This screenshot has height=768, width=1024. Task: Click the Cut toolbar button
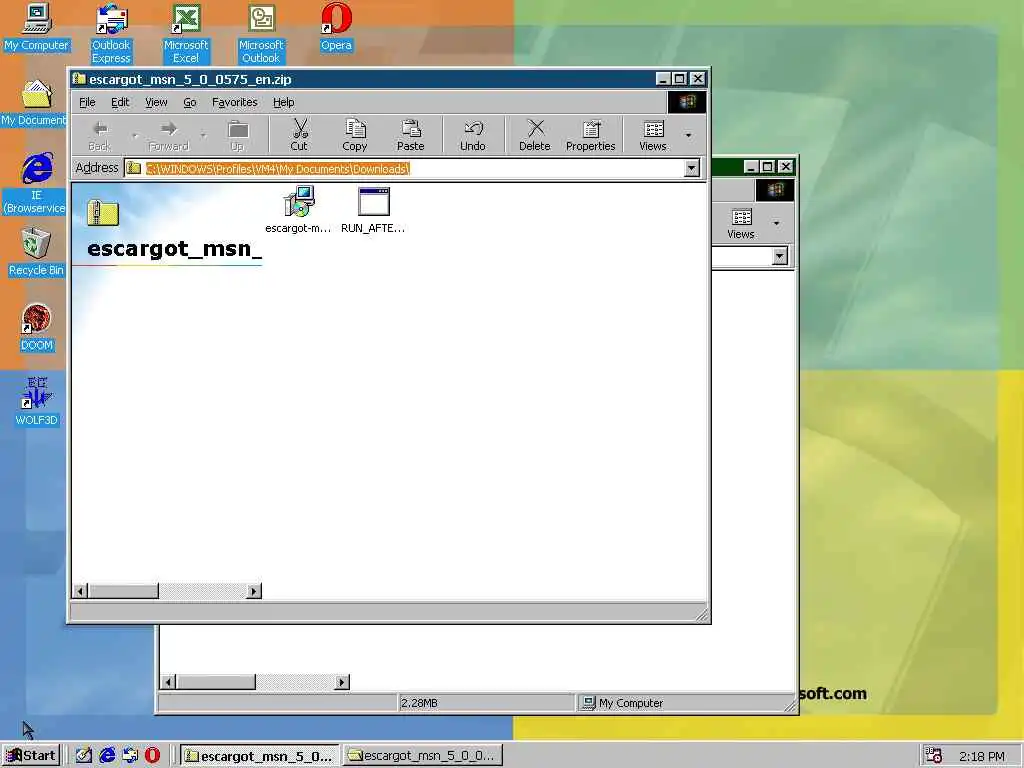[x=299, y=135]
